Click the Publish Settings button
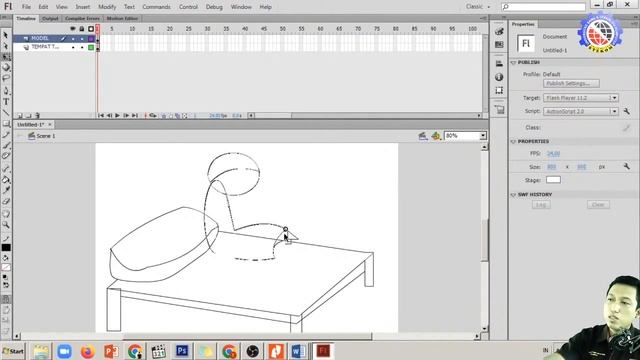This screenshot has width=640, height=360. point(571,83)
